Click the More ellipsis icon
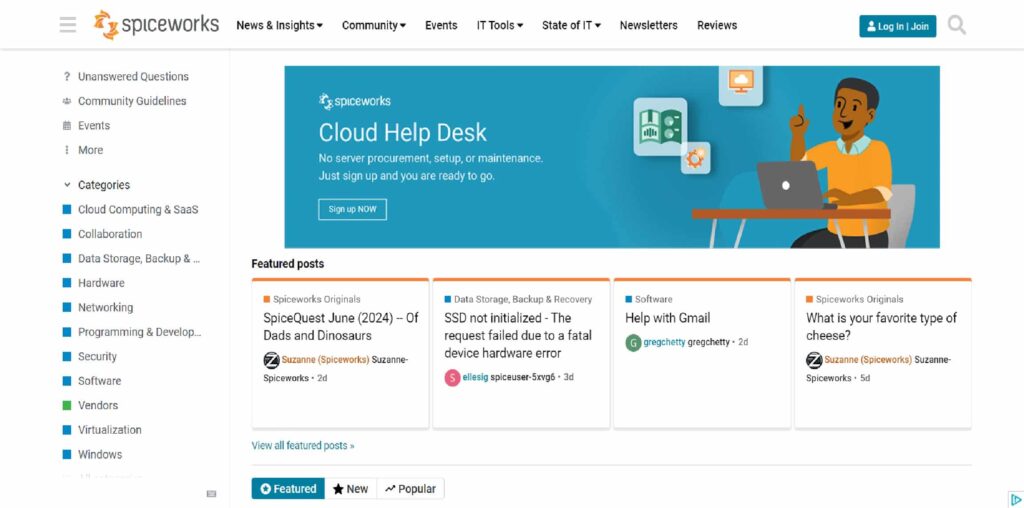The height and width of the screenshot is (508, 1024). click(x=67, y=150)
